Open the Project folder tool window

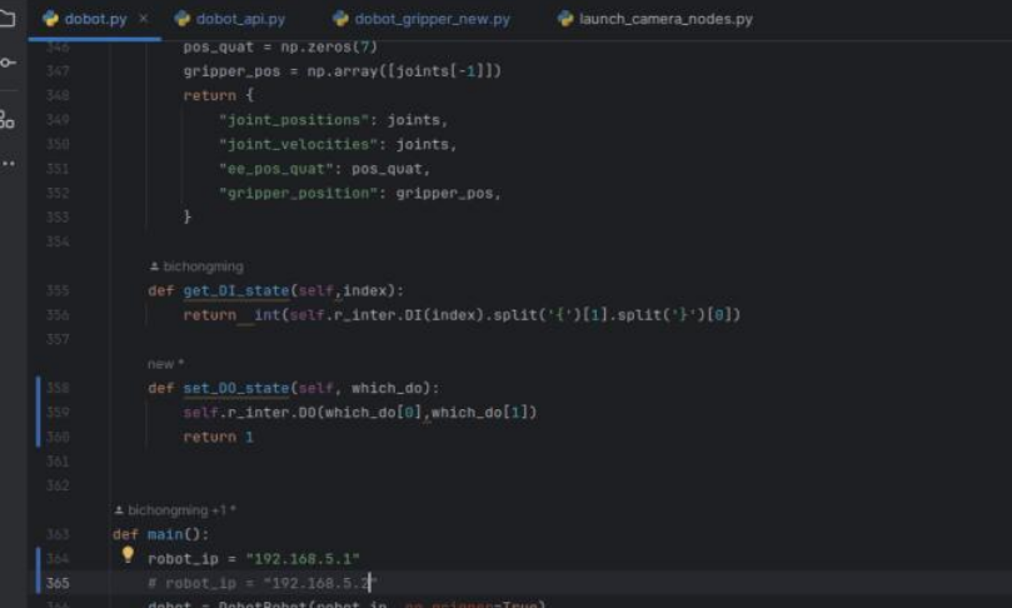point(7,19)
